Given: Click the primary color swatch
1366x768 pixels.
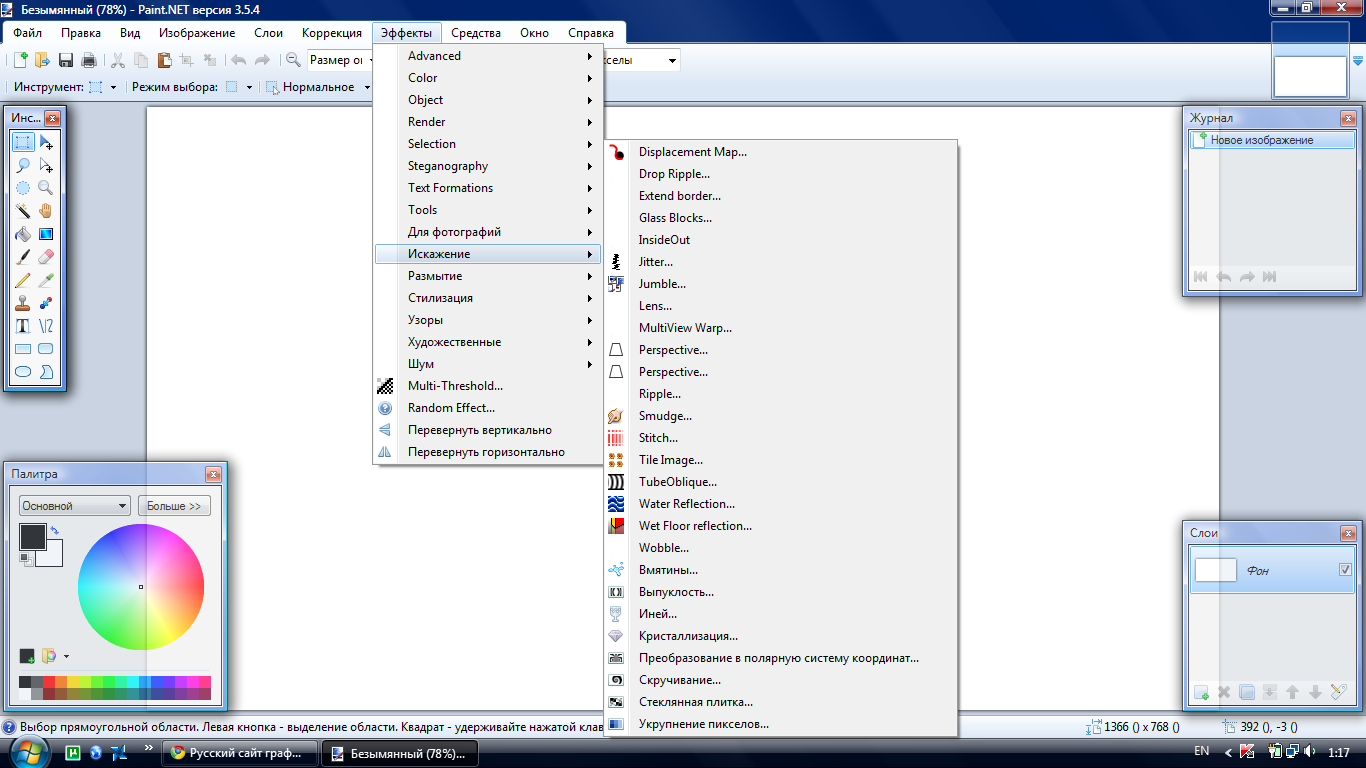Looking at the screenshot, I should click(31, 536).
